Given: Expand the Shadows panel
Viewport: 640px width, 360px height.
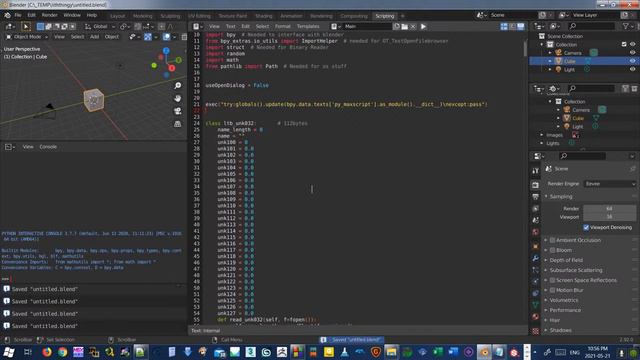Looking at the screenshot, I should tap(559, 330).
